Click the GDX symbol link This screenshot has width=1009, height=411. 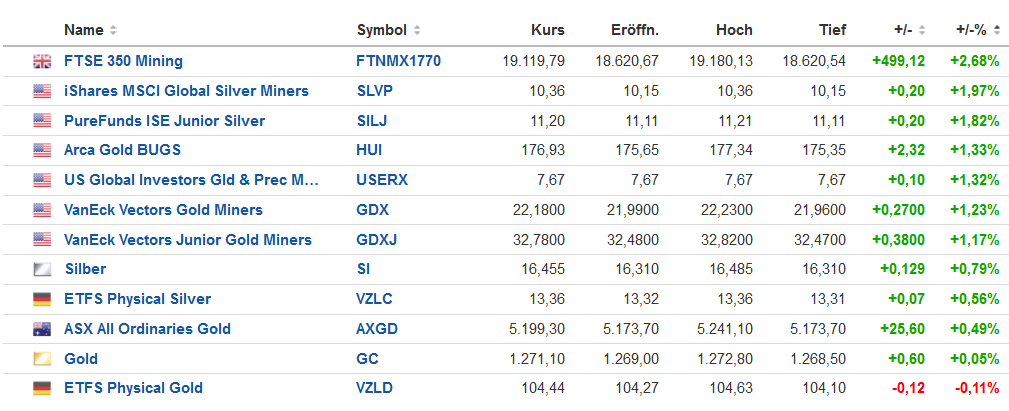(372, 210)
